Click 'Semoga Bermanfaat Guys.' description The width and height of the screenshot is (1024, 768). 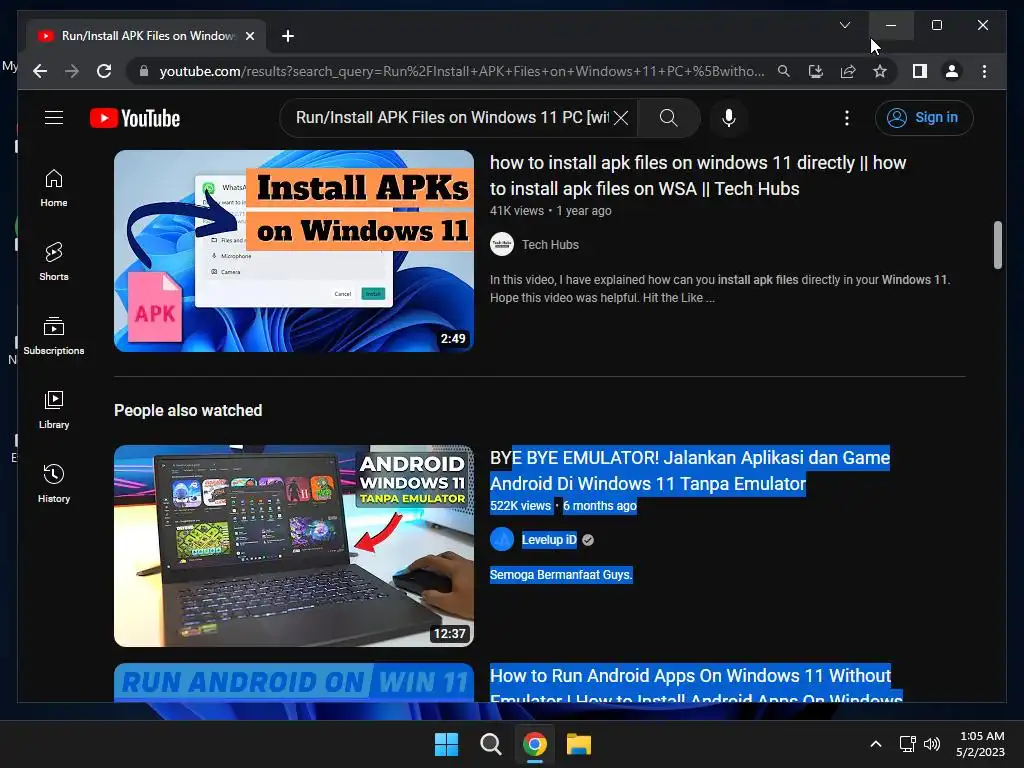[x=561, y=575]
